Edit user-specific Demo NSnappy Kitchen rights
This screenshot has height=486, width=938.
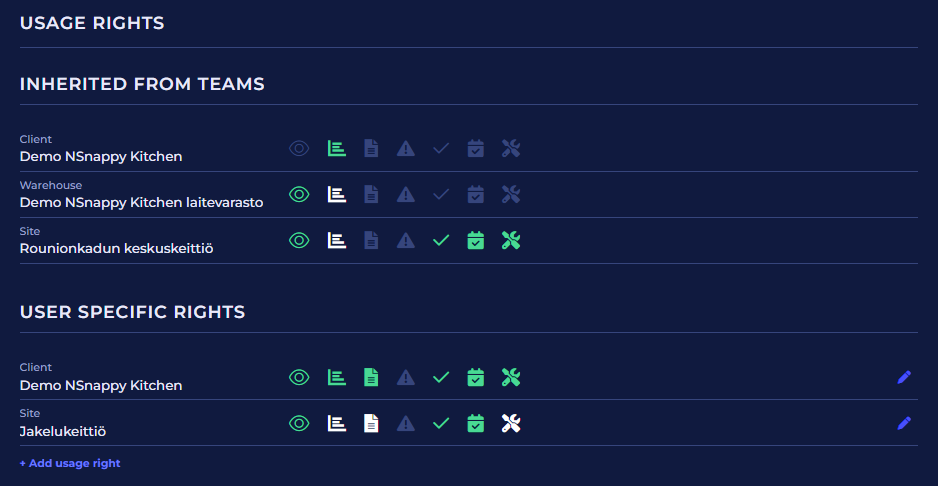click(904, 377)
